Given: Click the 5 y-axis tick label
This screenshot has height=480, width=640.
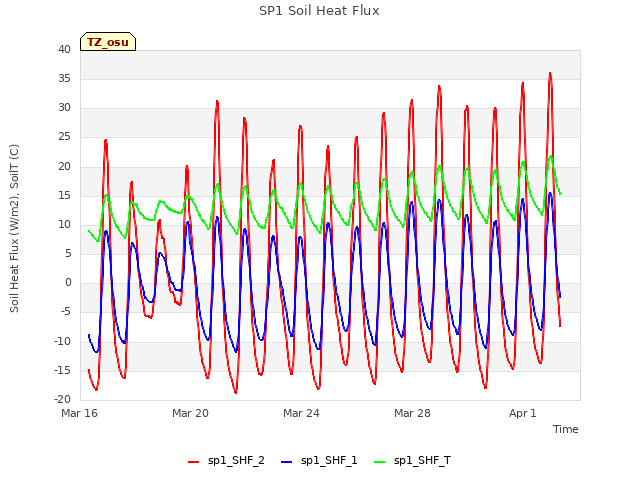Looking at the screenshot, I should coord(68,253).
